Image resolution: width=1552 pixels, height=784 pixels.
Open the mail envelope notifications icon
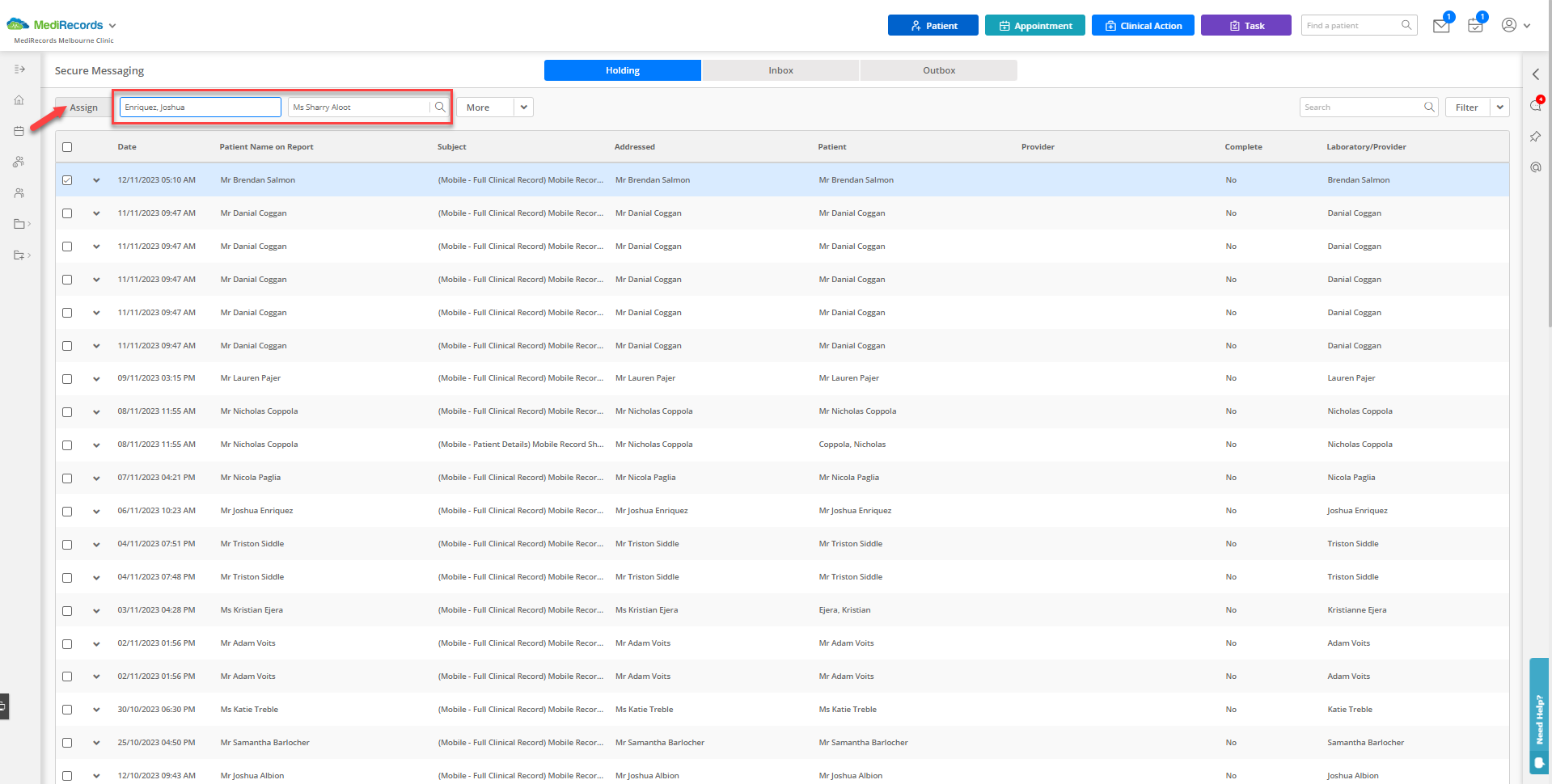tap(1440, 26)
